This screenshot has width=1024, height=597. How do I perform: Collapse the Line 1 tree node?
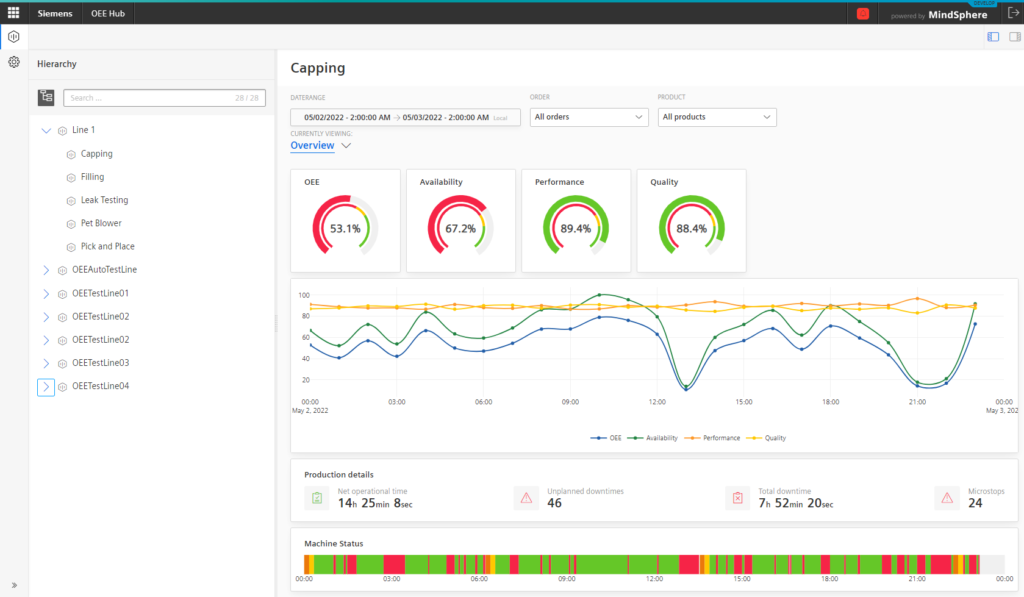[x=46, y=130]
